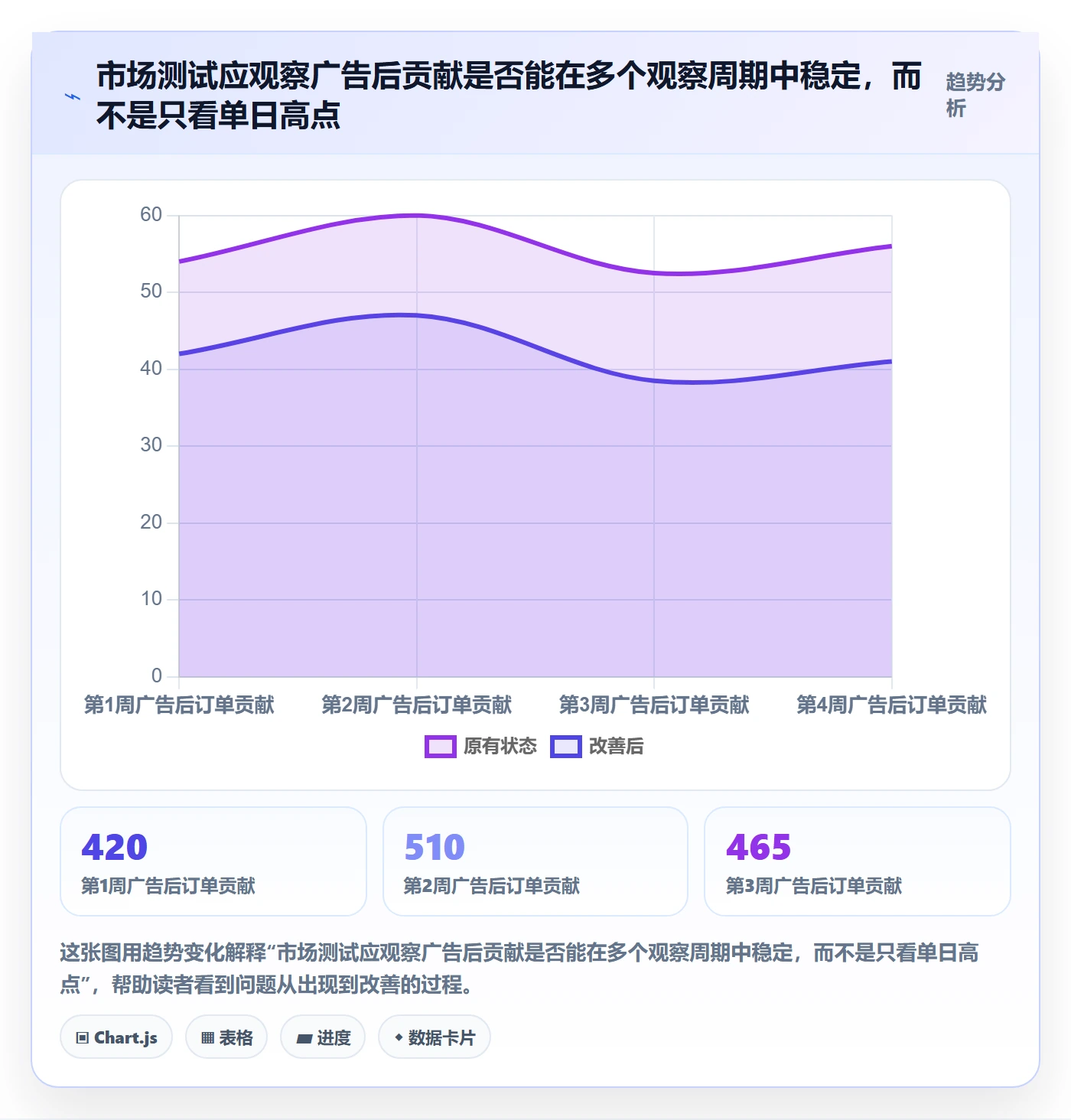Click the 第2周广告后订单贡献 x-axis label
This screenshot has width=1071, height=1120.
pyautogui.click(x=417, y=705)
